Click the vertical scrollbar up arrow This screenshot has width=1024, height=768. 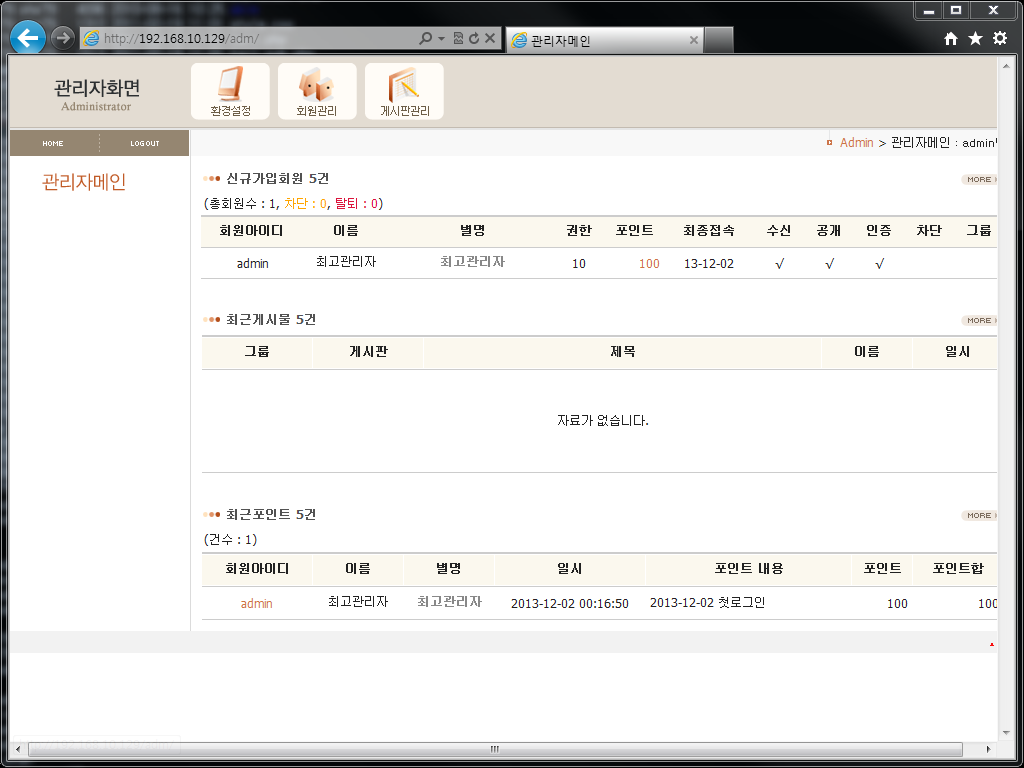coord(1005,65)
